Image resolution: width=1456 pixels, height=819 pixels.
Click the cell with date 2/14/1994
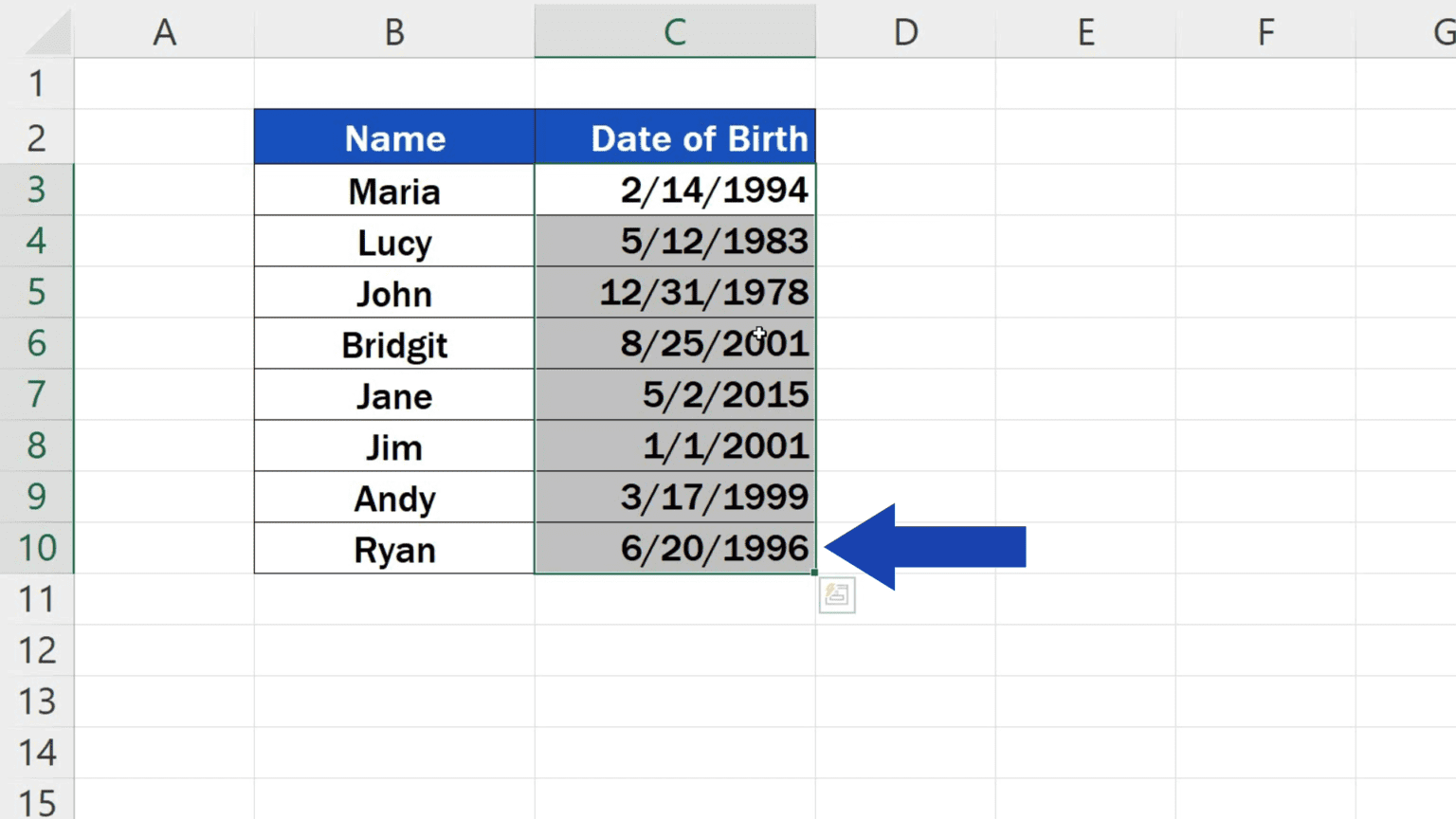click(674, 190)
